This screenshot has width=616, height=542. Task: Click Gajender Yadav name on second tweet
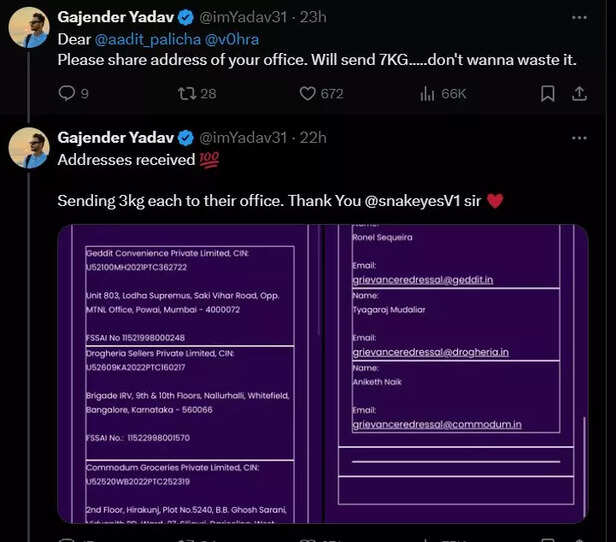pyautogui.click(x=115, y=137)
